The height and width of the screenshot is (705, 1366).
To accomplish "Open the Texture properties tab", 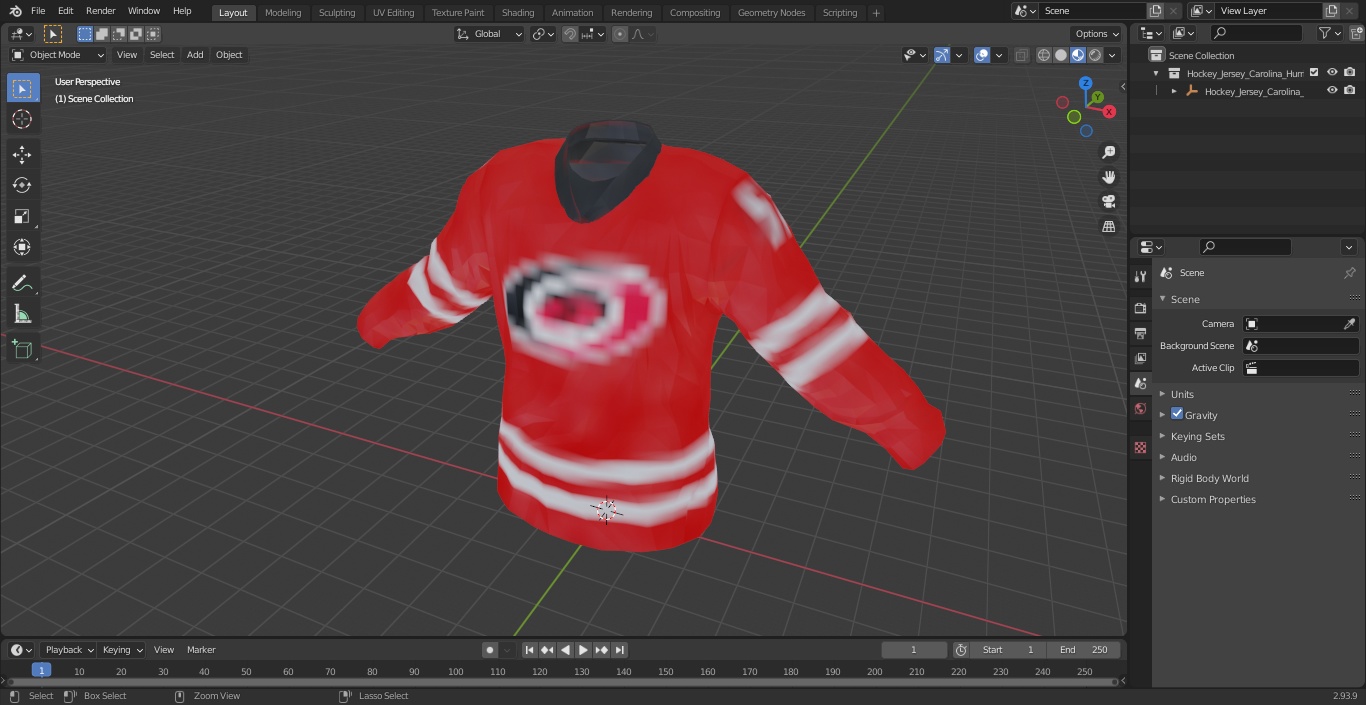I will tap(1140, 447).
